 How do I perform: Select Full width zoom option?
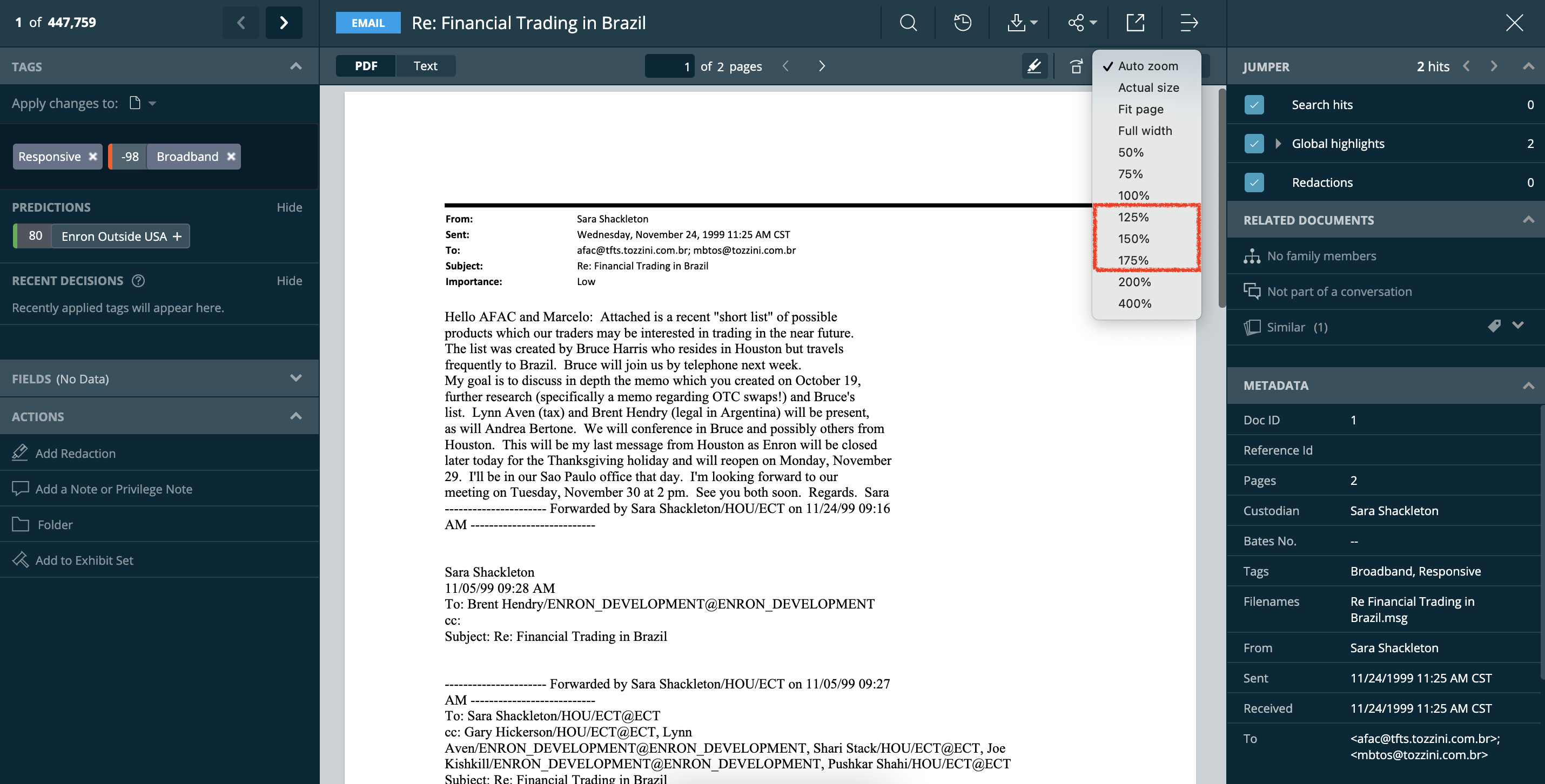1147,131
